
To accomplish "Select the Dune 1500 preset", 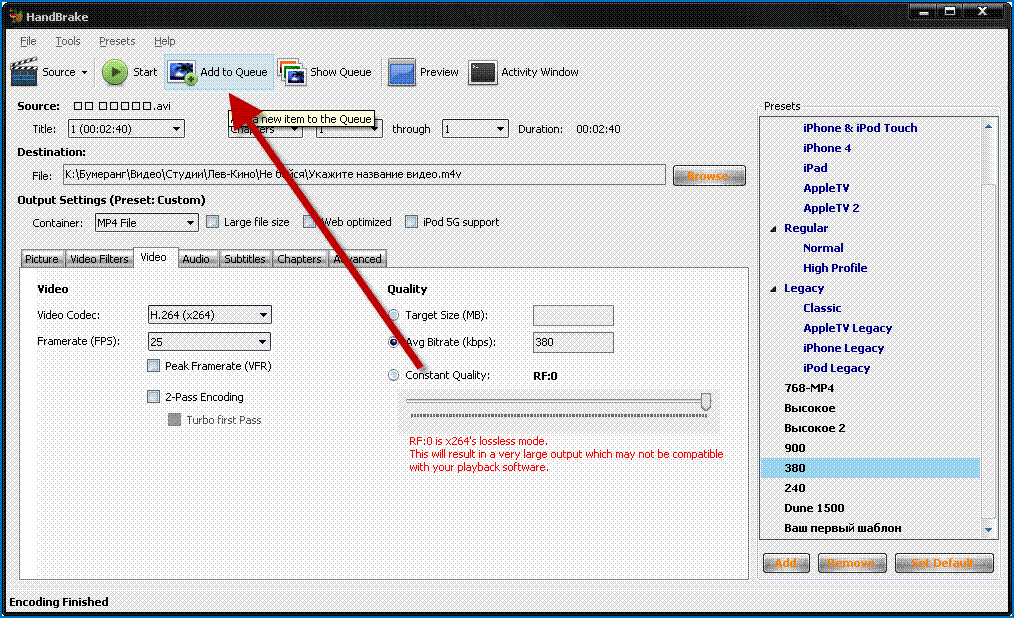I will (814, 509).
